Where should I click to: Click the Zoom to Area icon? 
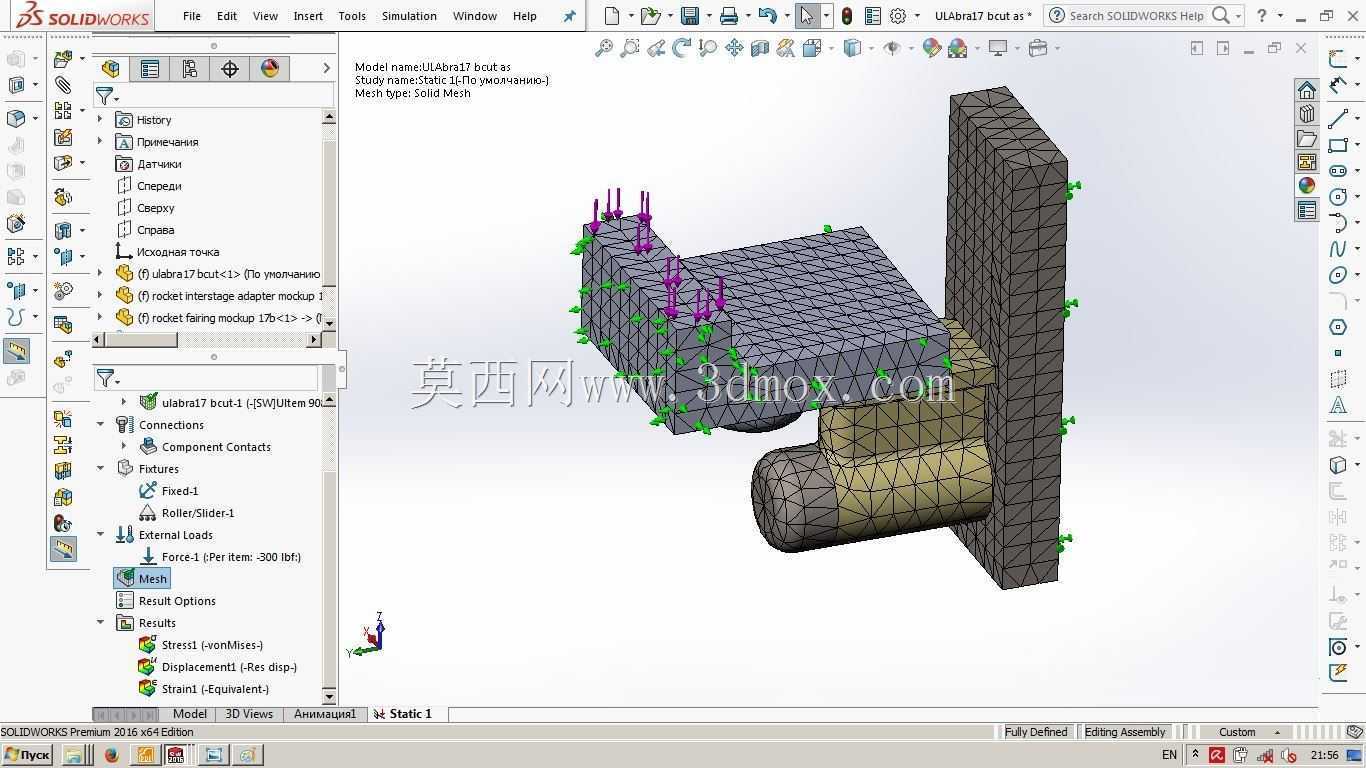point(630,48)
